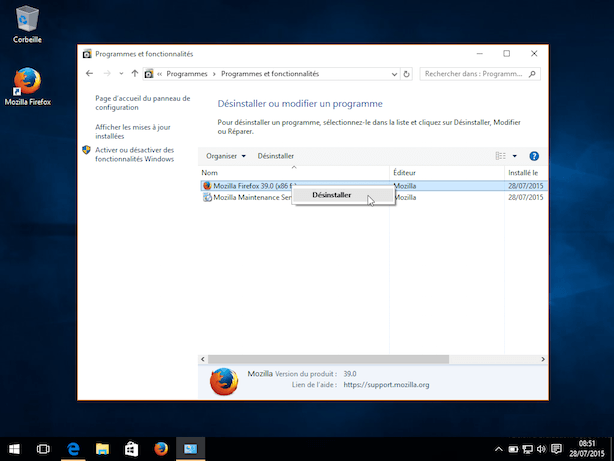Open File Explorer from the taskbar
614x461 pixels.
click(x=102, y=449)
